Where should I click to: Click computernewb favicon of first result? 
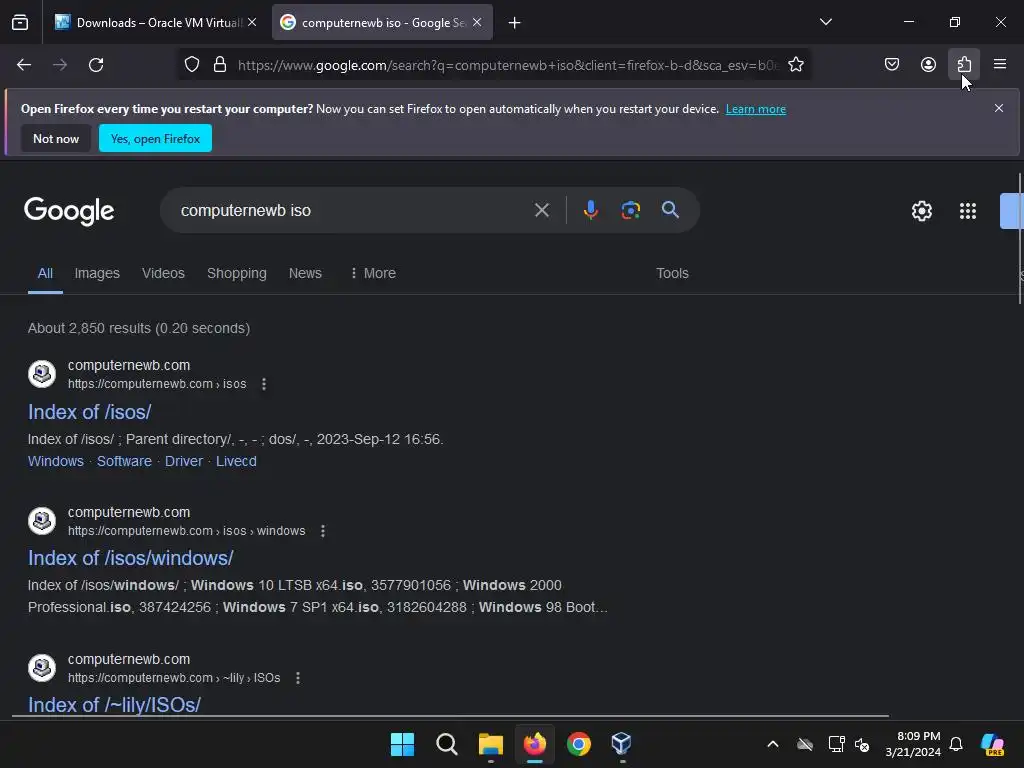42,374
